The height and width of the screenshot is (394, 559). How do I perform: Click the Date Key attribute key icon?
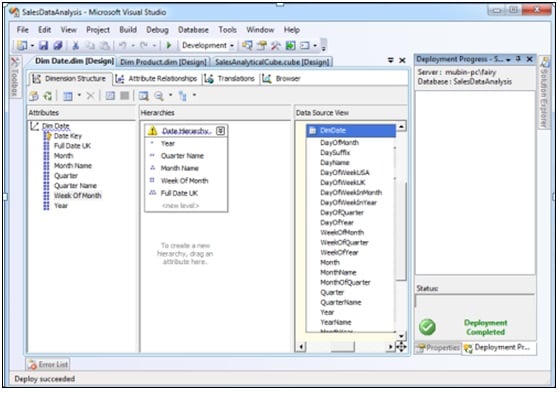(x=47, y=136)
